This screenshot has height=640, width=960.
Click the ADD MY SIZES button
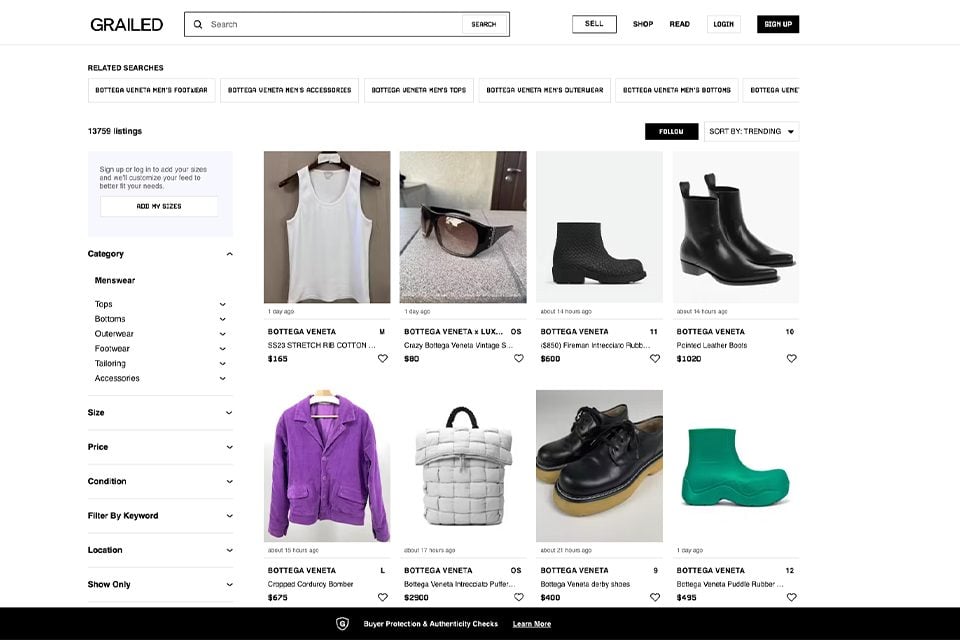pos(159,206)
